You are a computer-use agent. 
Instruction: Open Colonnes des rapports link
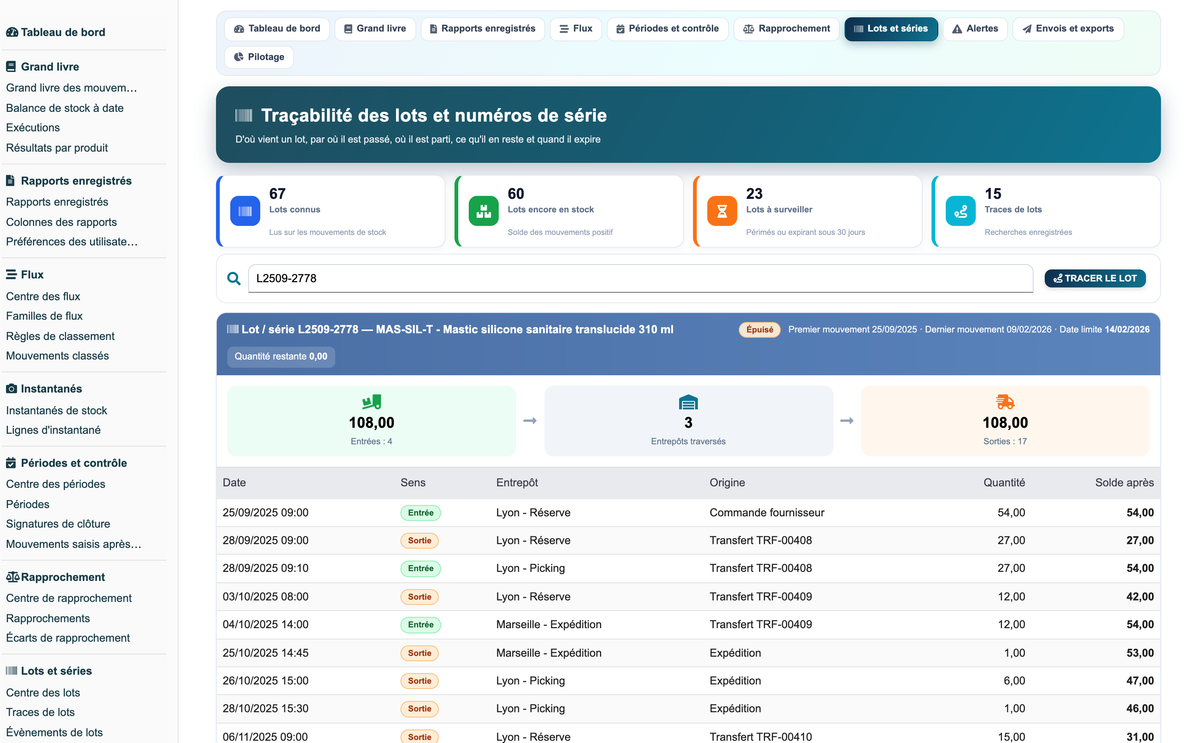pos(61,222)
